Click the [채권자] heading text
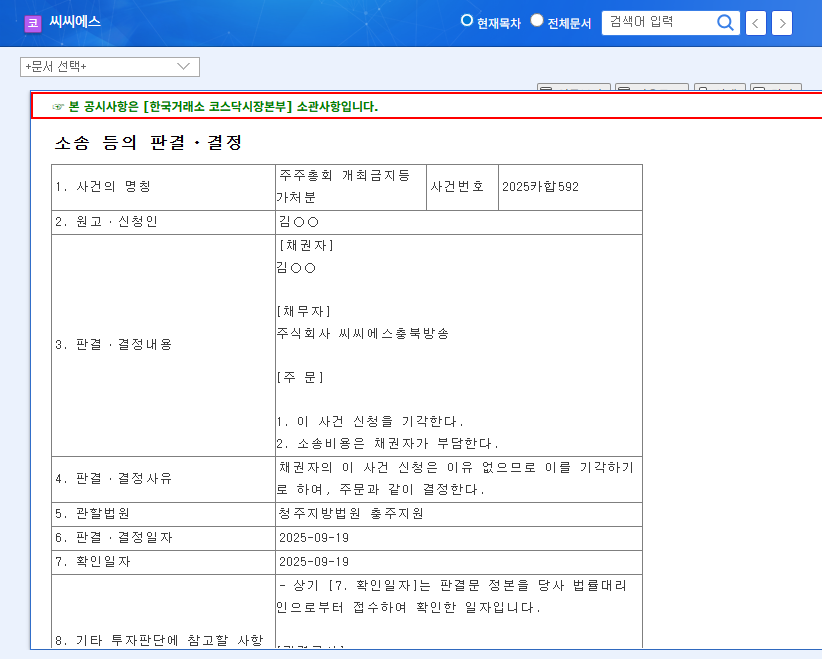Viewport: 822px width, 659px height. [306, 245]
